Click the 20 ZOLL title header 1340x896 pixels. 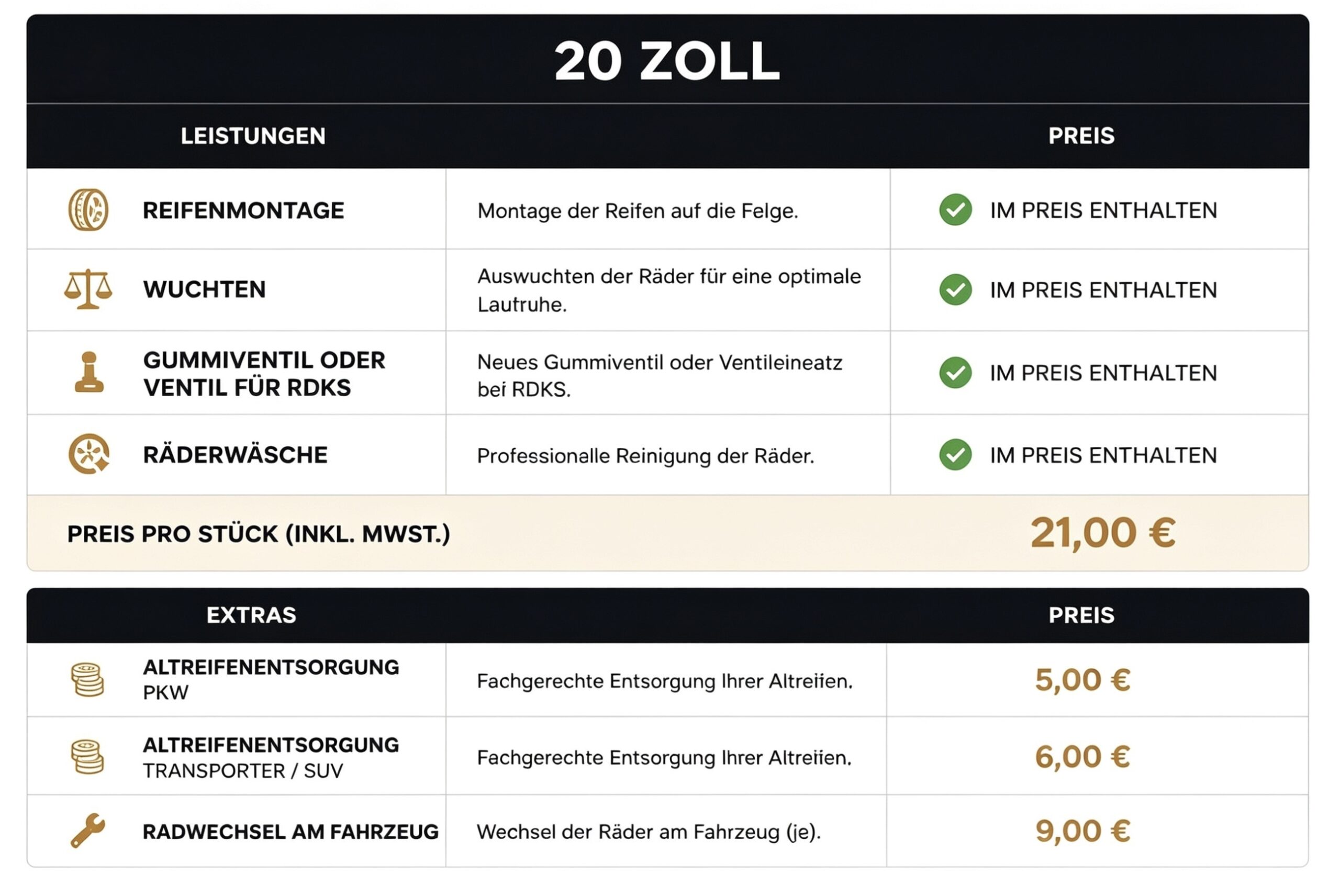pyautogui.click(x=667, y=61)
